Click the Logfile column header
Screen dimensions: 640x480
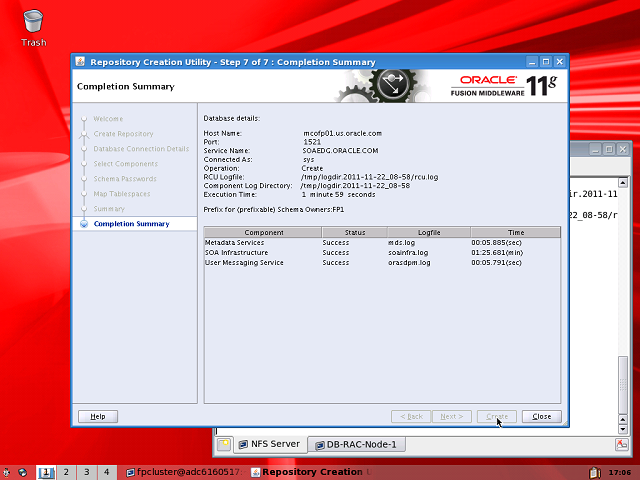pos(429,232)
